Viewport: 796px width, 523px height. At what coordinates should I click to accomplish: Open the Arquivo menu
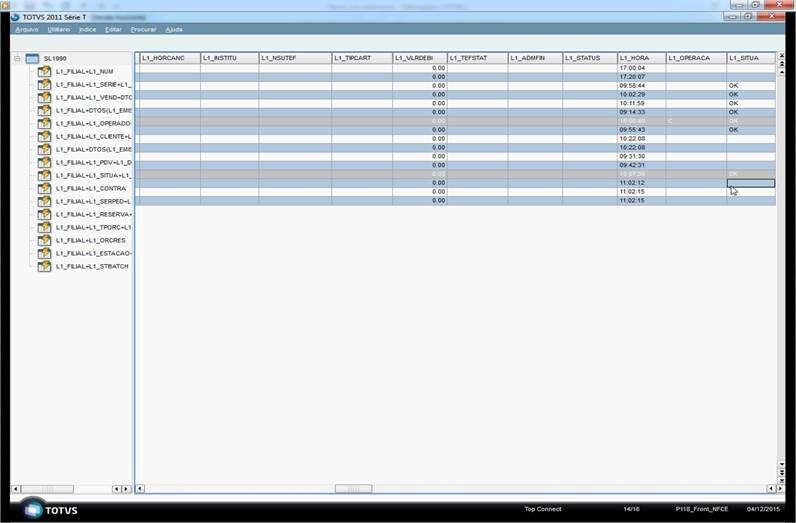point(27,29)
